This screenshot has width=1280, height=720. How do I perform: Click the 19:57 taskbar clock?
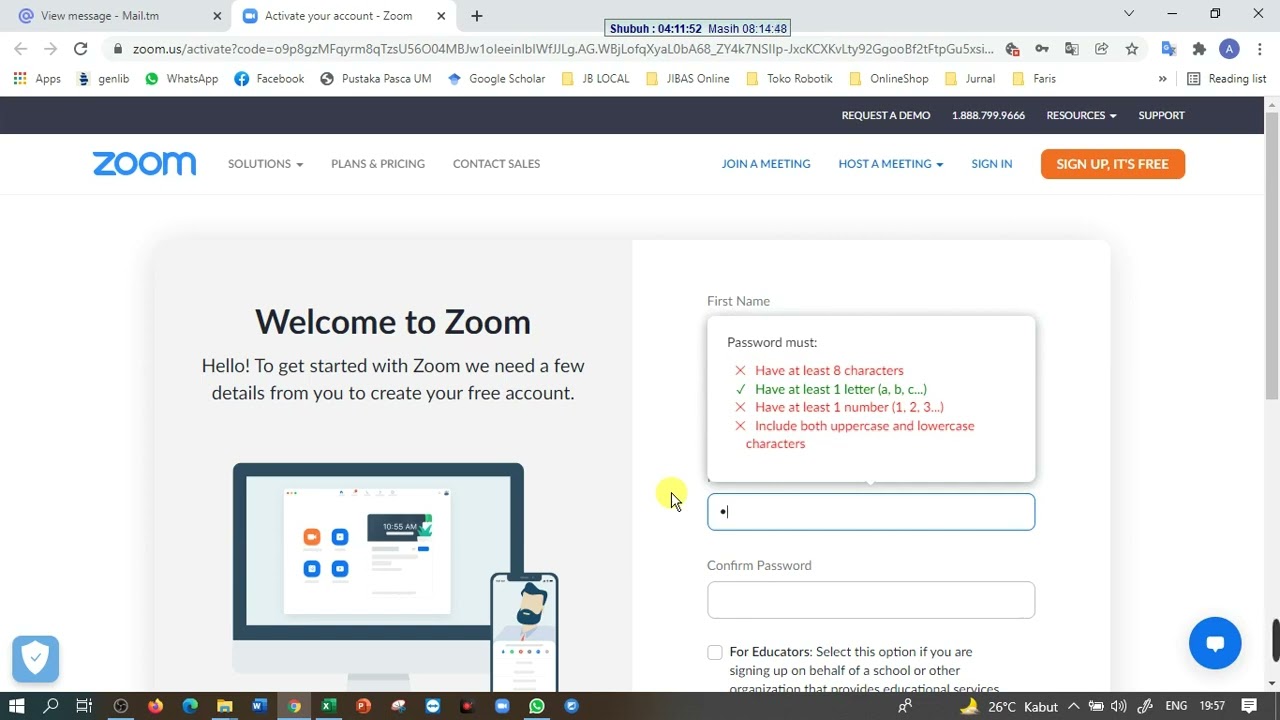(x=1212, y=706)
